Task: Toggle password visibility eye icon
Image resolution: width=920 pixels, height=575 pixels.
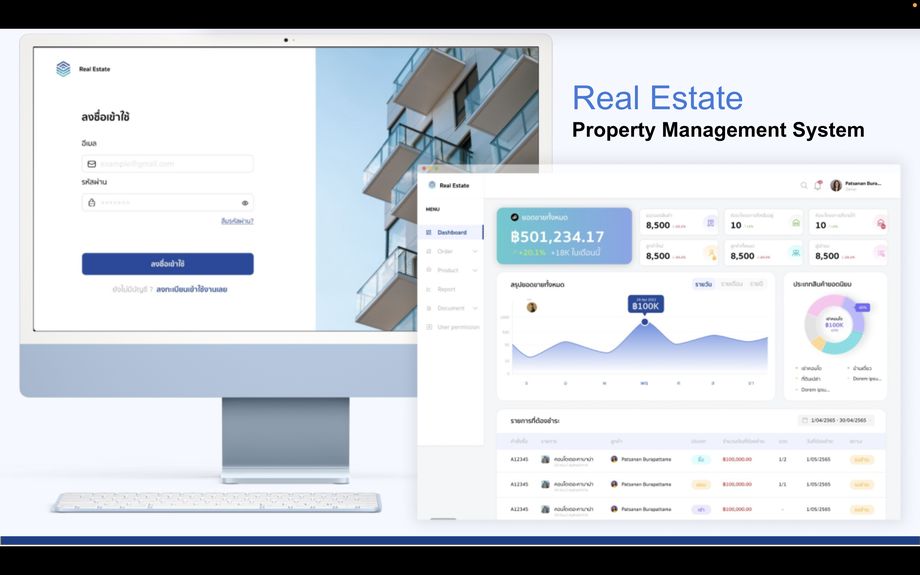Action: (245, 203)
